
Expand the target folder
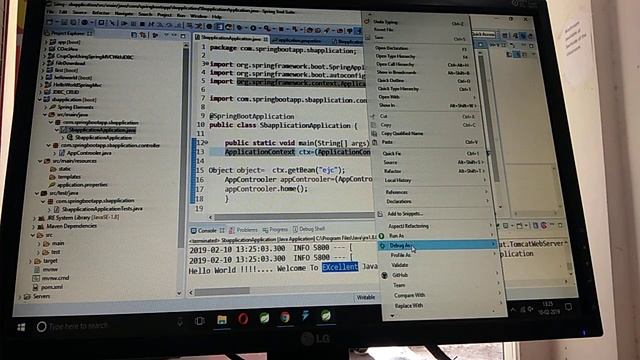coord(30,261)
